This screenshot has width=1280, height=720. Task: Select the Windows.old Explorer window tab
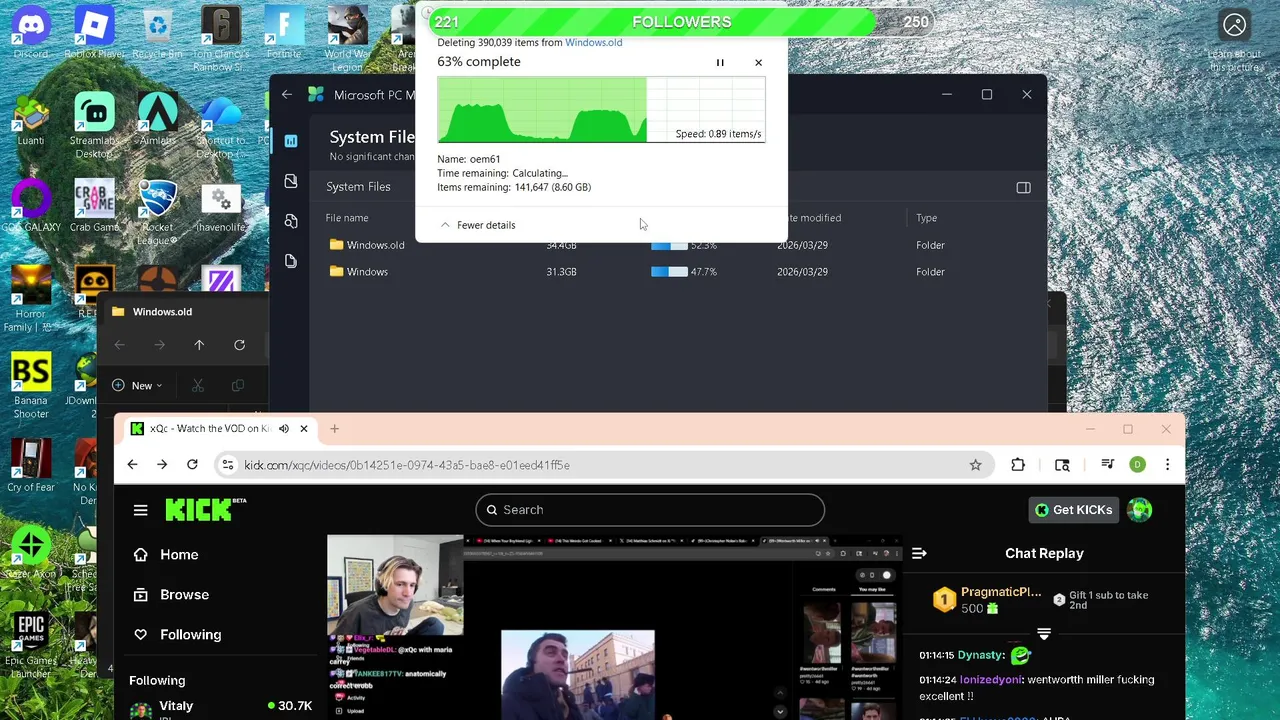click(162, 312)
